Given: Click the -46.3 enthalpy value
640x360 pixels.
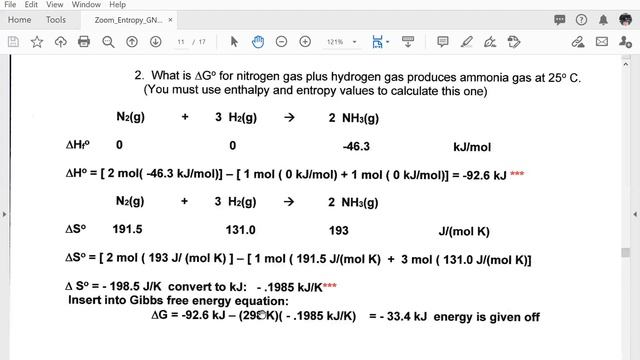Looking at the screenshot, I should (x=356, y=147).
